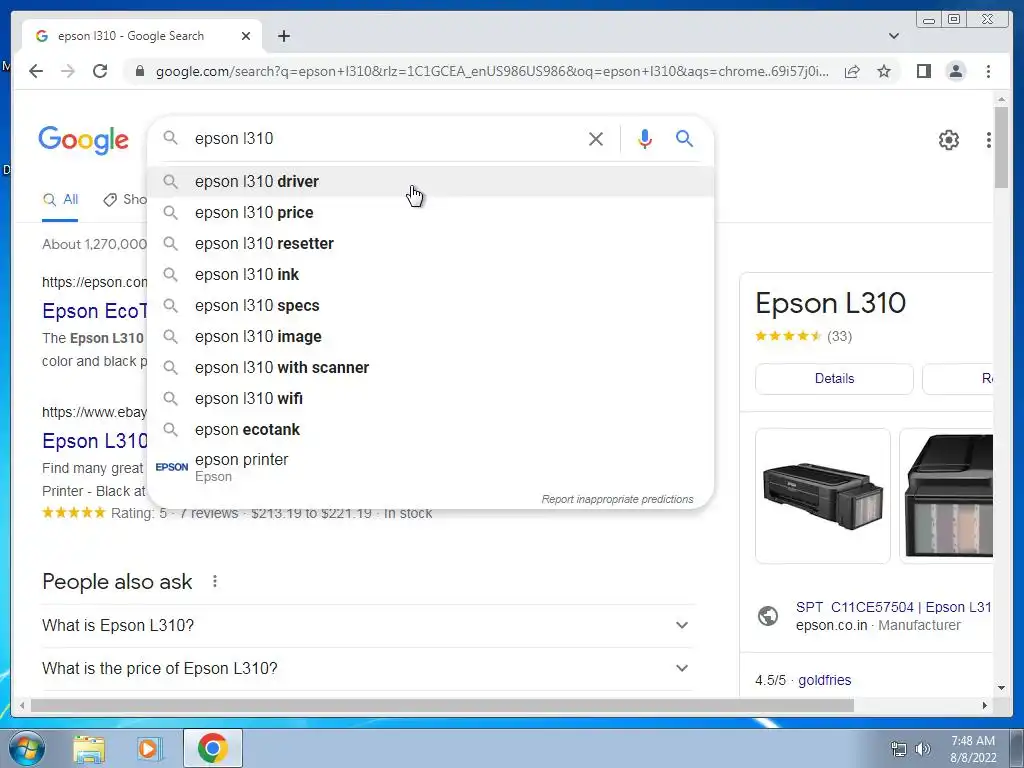Screen dimensions: 1024x768
Task: Open the Windows Start menu
Action: click(x=25, y=748)
